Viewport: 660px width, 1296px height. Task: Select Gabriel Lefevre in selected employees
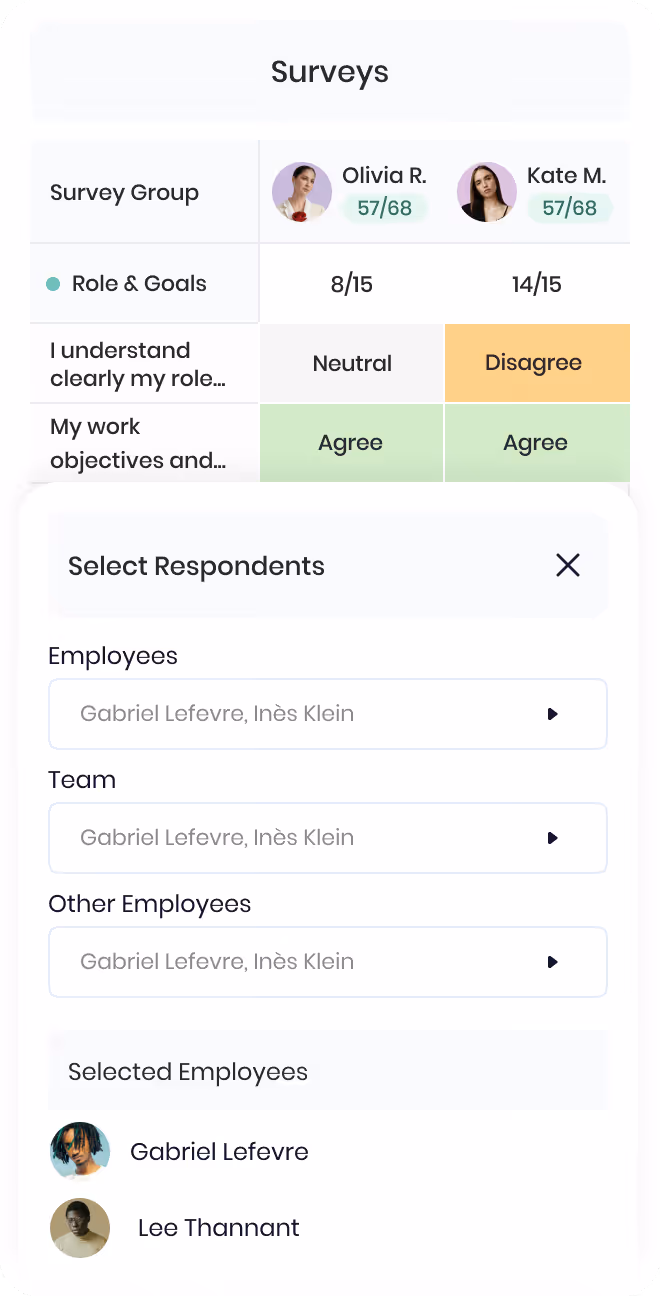pyautogui.click(x=219, y=1151)
